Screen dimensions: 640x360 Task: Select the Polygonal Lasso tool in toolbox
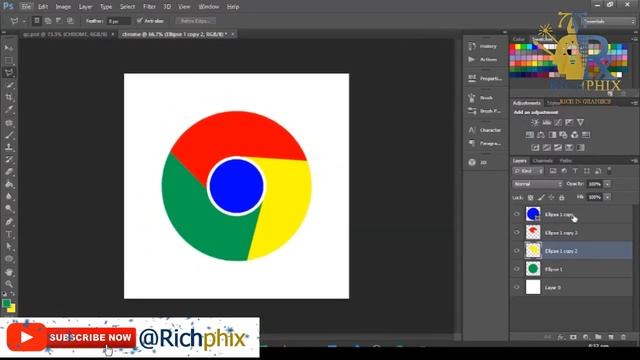(9, 73)
